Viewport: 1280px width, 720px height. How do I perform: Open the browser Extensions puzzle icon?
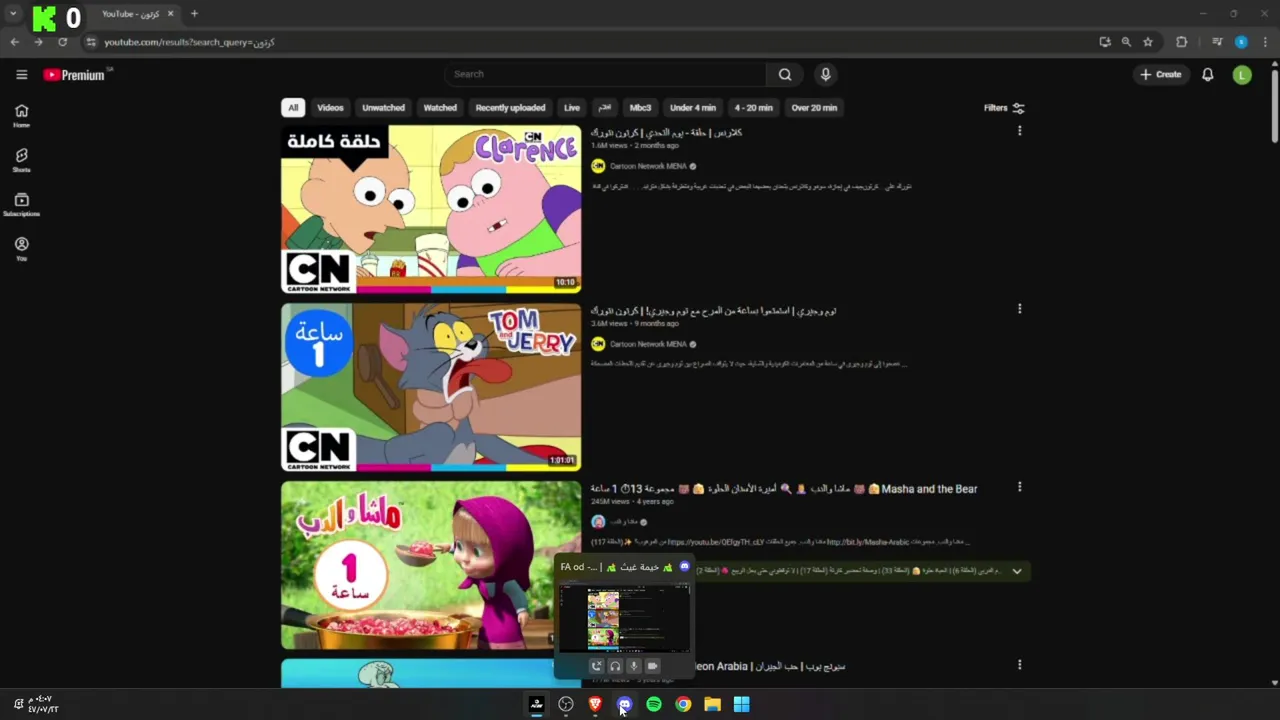pyautogui.click(x=1182, y=42)
